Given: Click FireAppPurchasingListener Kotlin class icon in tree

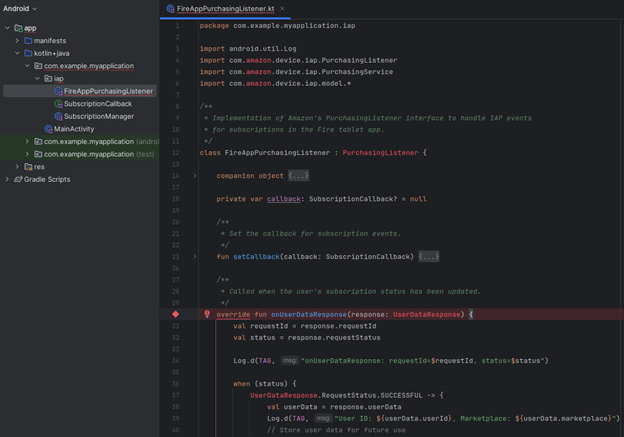Looking at the screenshot, I should pos(58,91).
